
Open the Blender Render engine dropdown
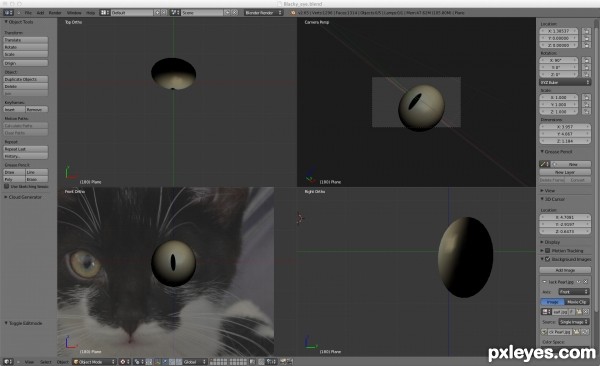[x=263, y=13]
